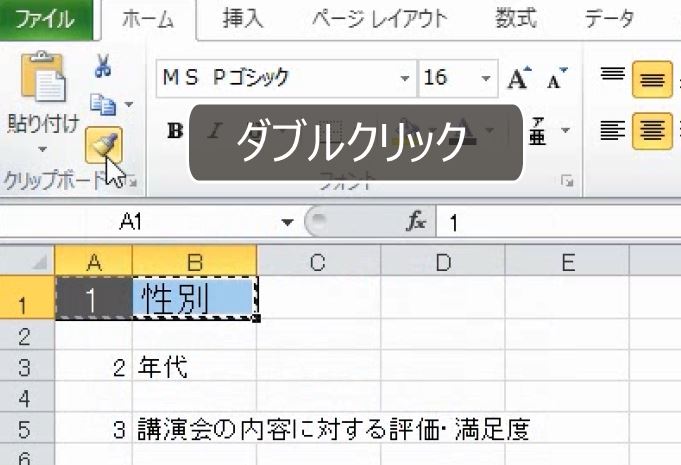Select column E header
Image resolution: width=681 pixels, height=465 pixels.
click(x=567, y=261)
